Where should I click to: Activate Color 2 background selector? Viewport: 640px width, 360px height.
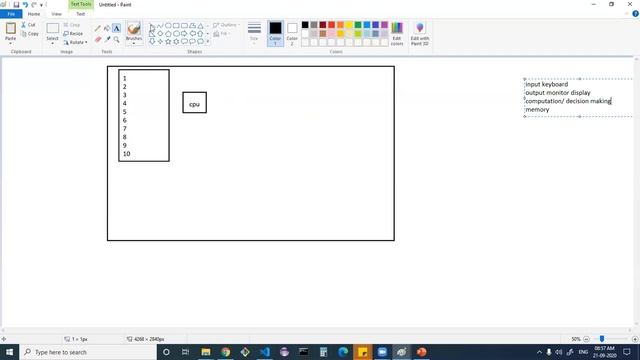(292, 33)
